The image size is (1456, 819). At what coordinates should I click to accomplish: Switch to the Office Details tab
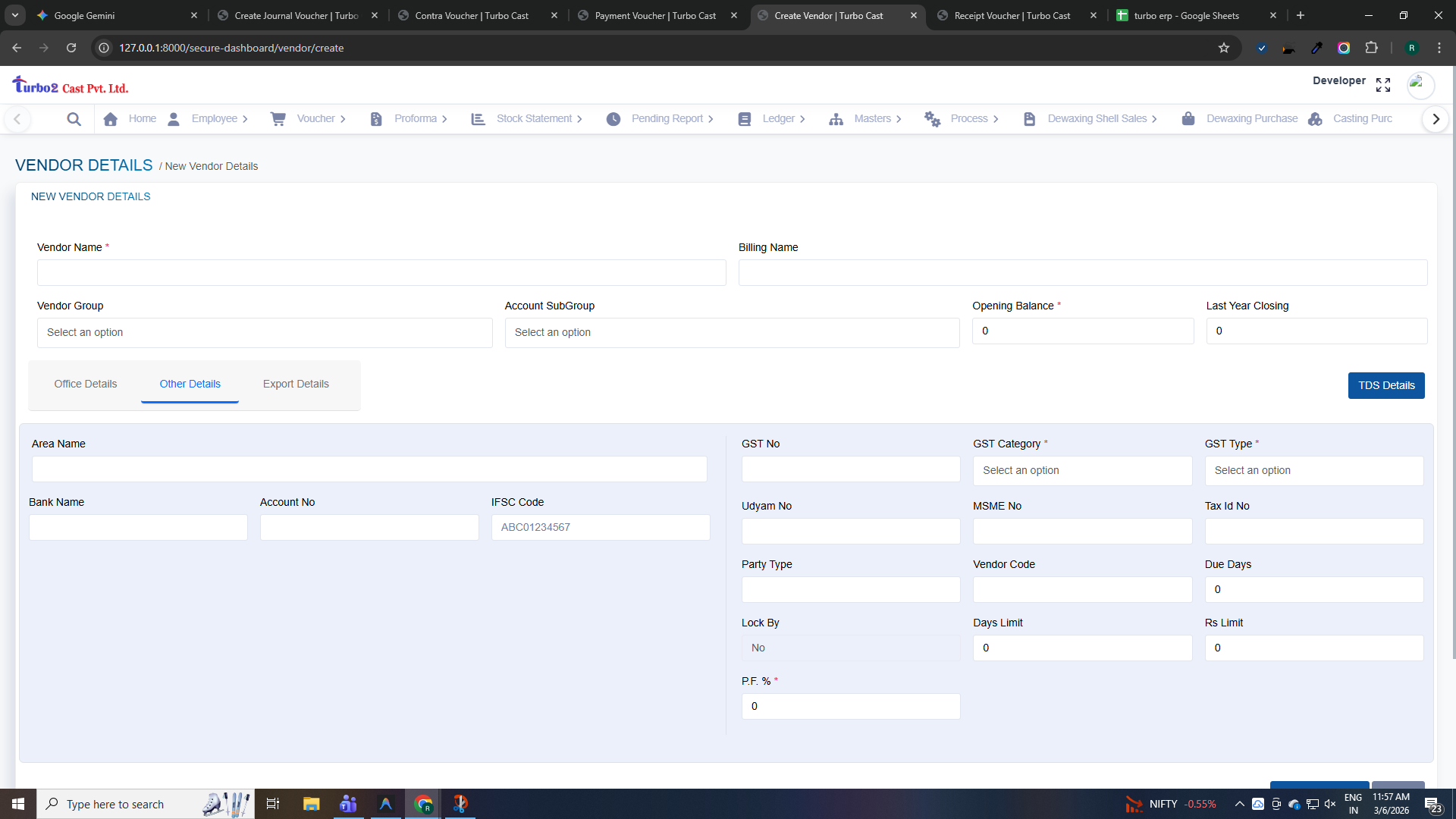[86, 384]
